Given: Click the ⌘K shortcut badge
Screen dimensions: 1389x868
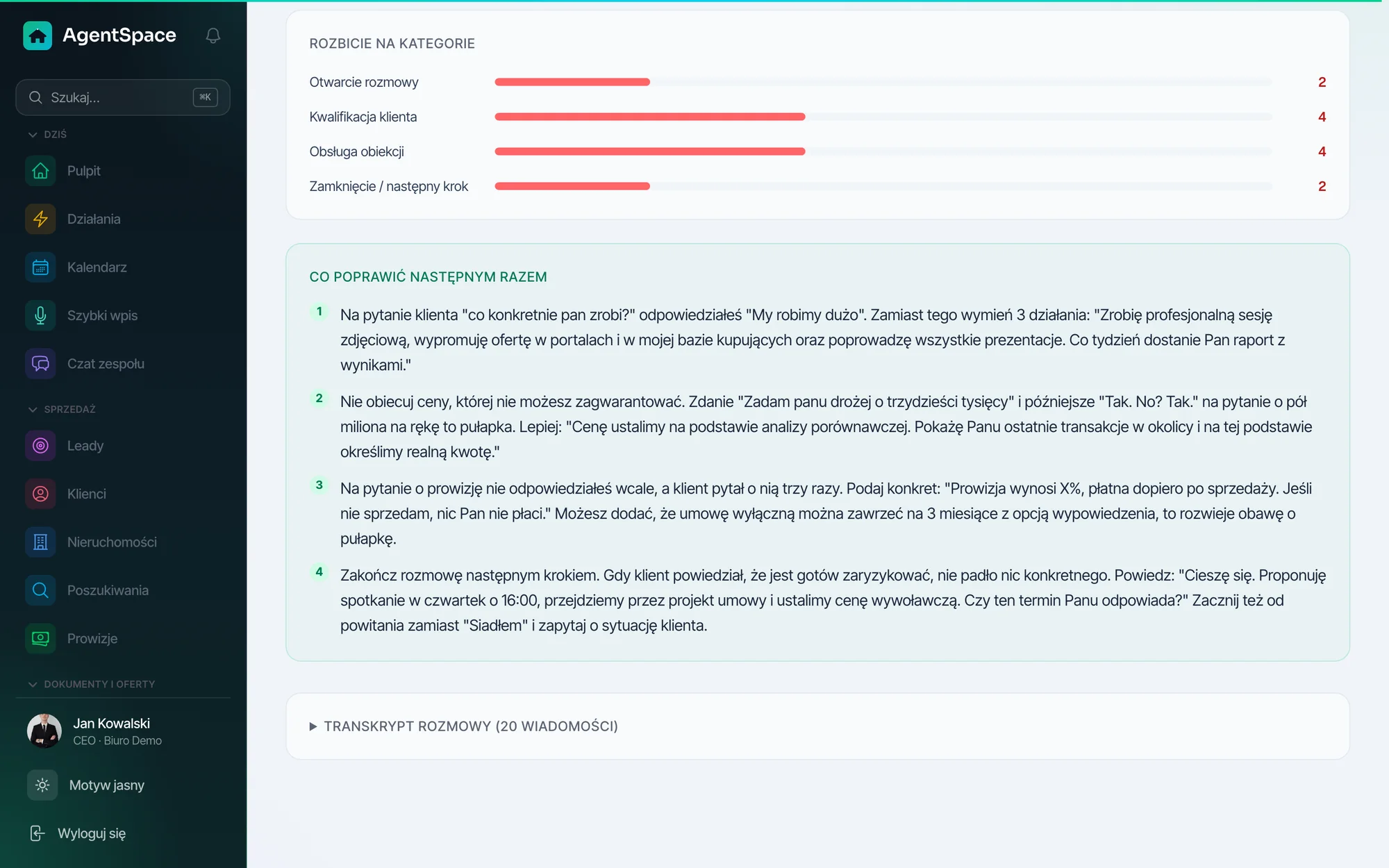Looking at the screenshot, I should click(206, 97).
